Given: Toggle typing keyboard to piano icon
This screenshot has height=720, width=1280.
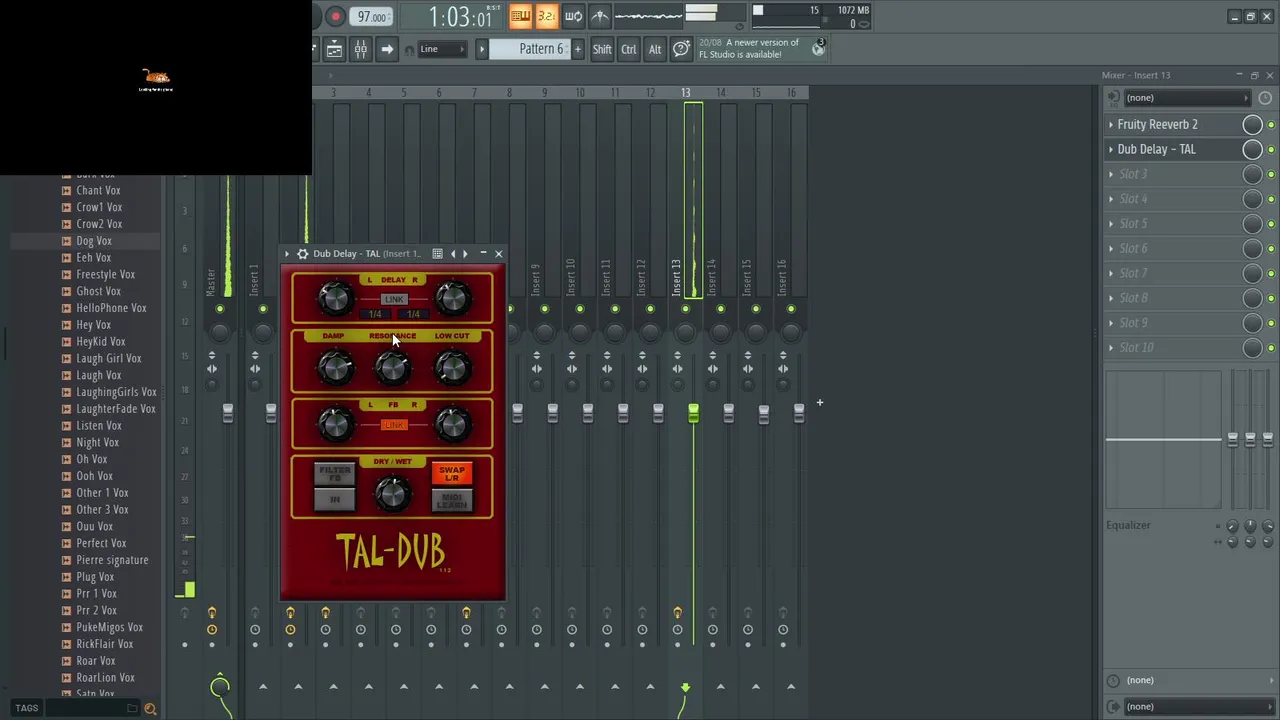Looking at the screenshot, I should [x=520, y=16].
